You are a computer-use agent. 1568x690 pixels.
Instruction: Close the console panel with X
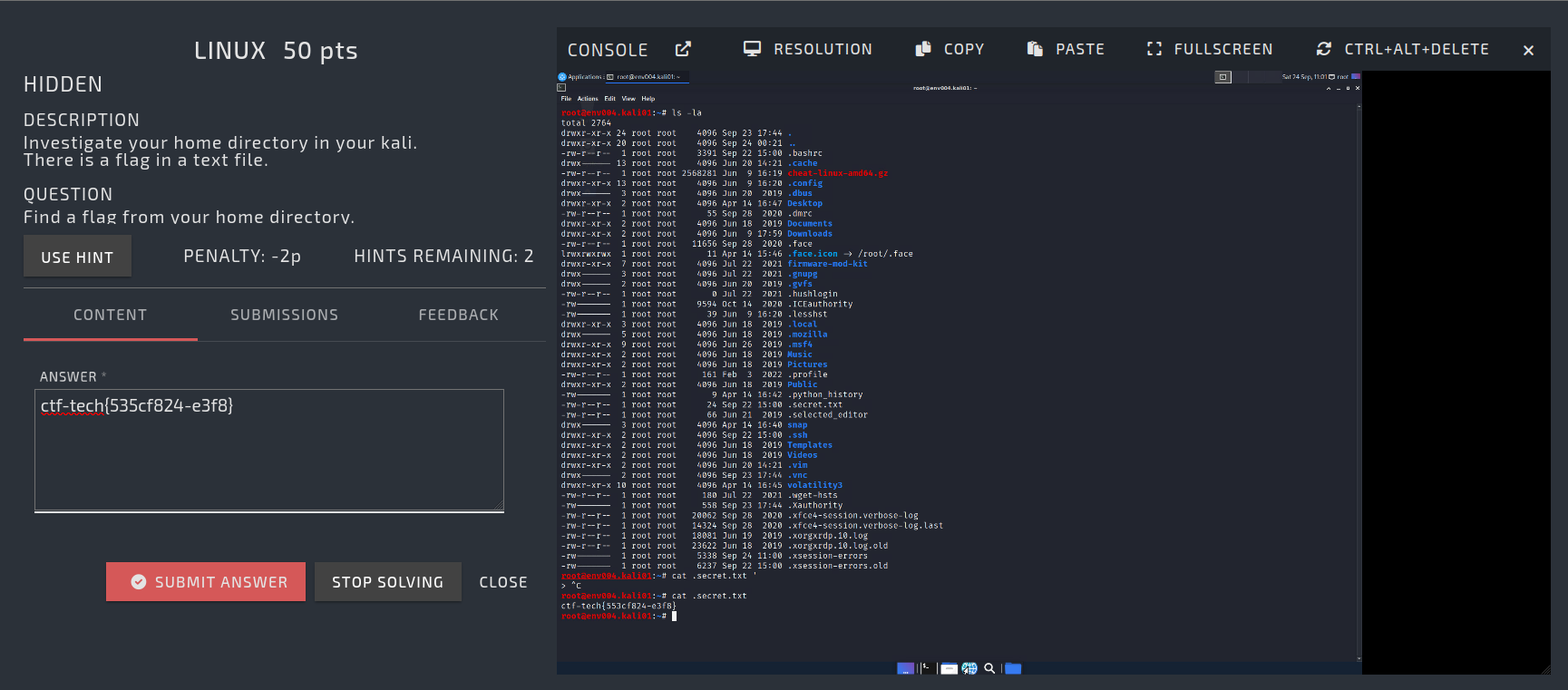point(1528,51)
